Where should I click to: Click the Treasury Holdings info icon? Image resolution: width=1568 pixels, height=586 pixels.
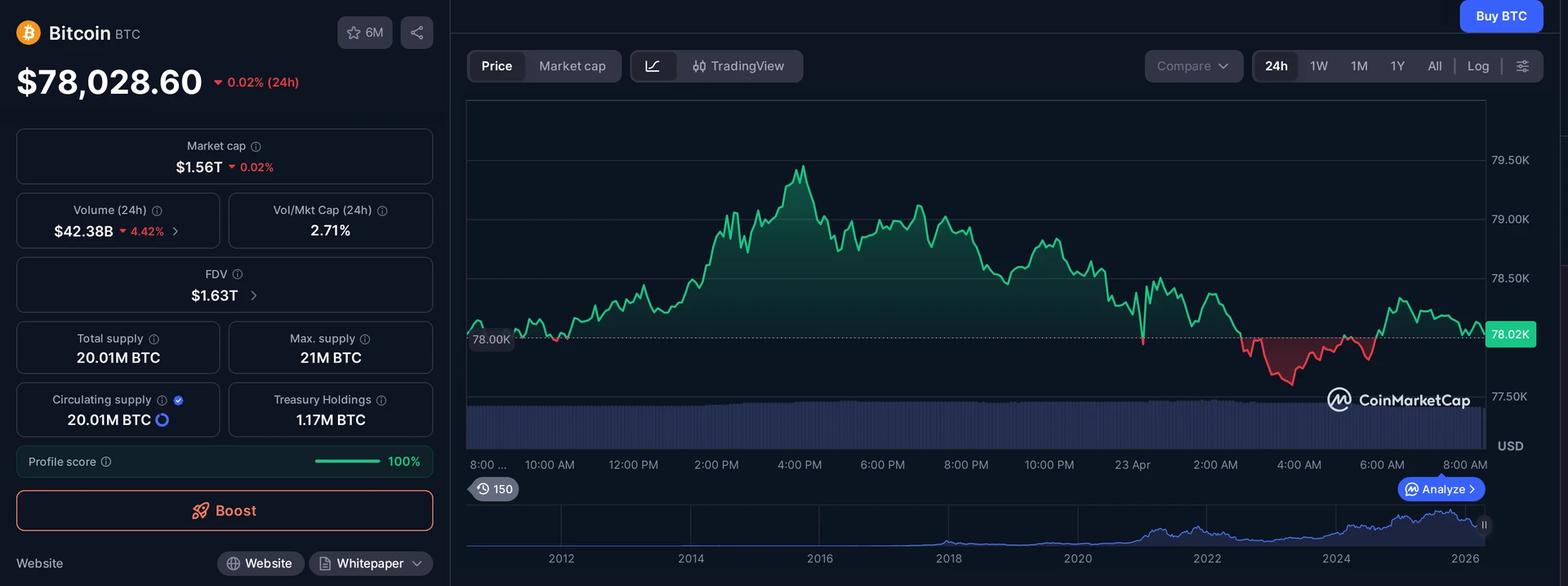(381, 400)
